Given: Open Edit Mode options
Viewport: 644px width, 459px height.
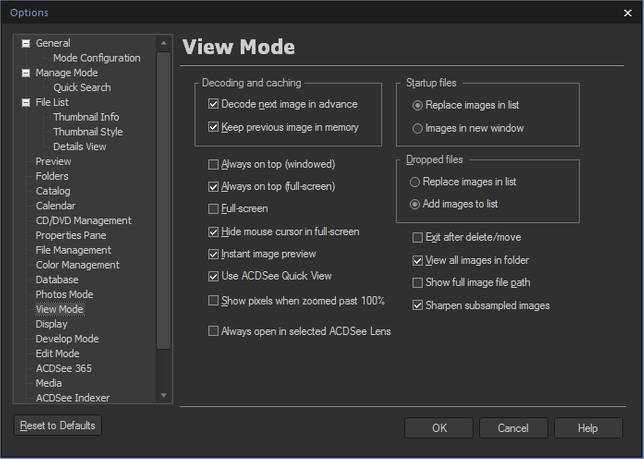Looking at the screenshot, I should coord(57,353).
